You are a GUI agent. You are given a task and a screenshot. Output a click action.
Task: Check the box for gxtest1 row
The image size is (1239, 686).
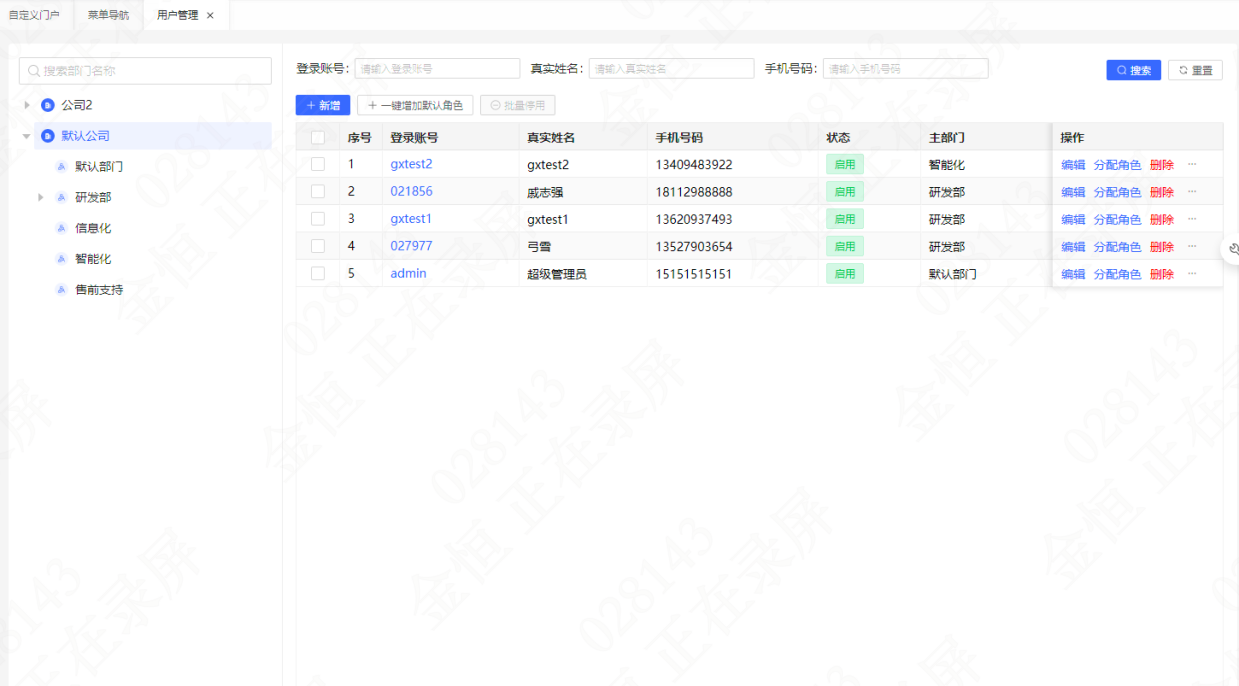coord(318,219)
